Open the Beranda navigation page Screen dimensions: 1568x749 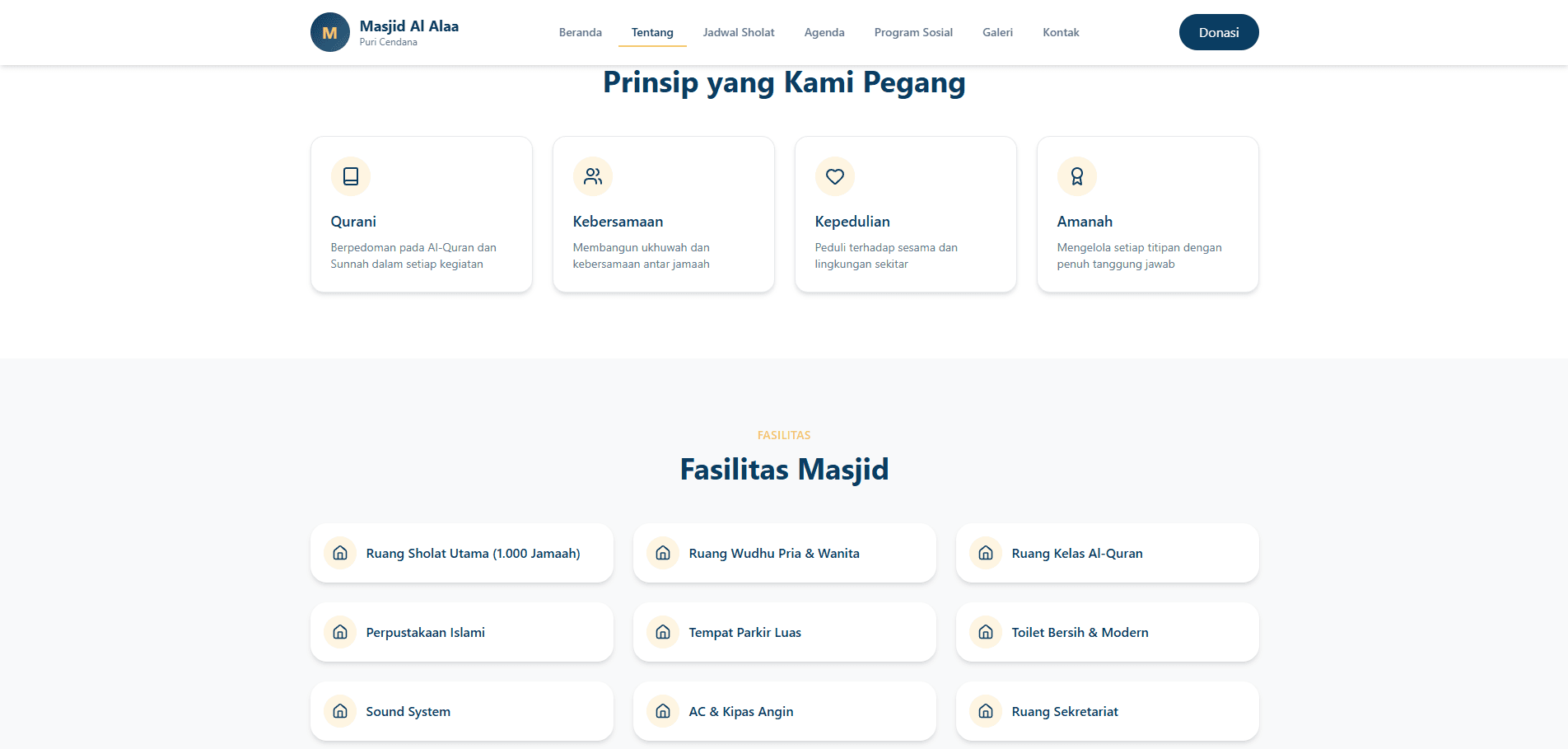point(580,33)
